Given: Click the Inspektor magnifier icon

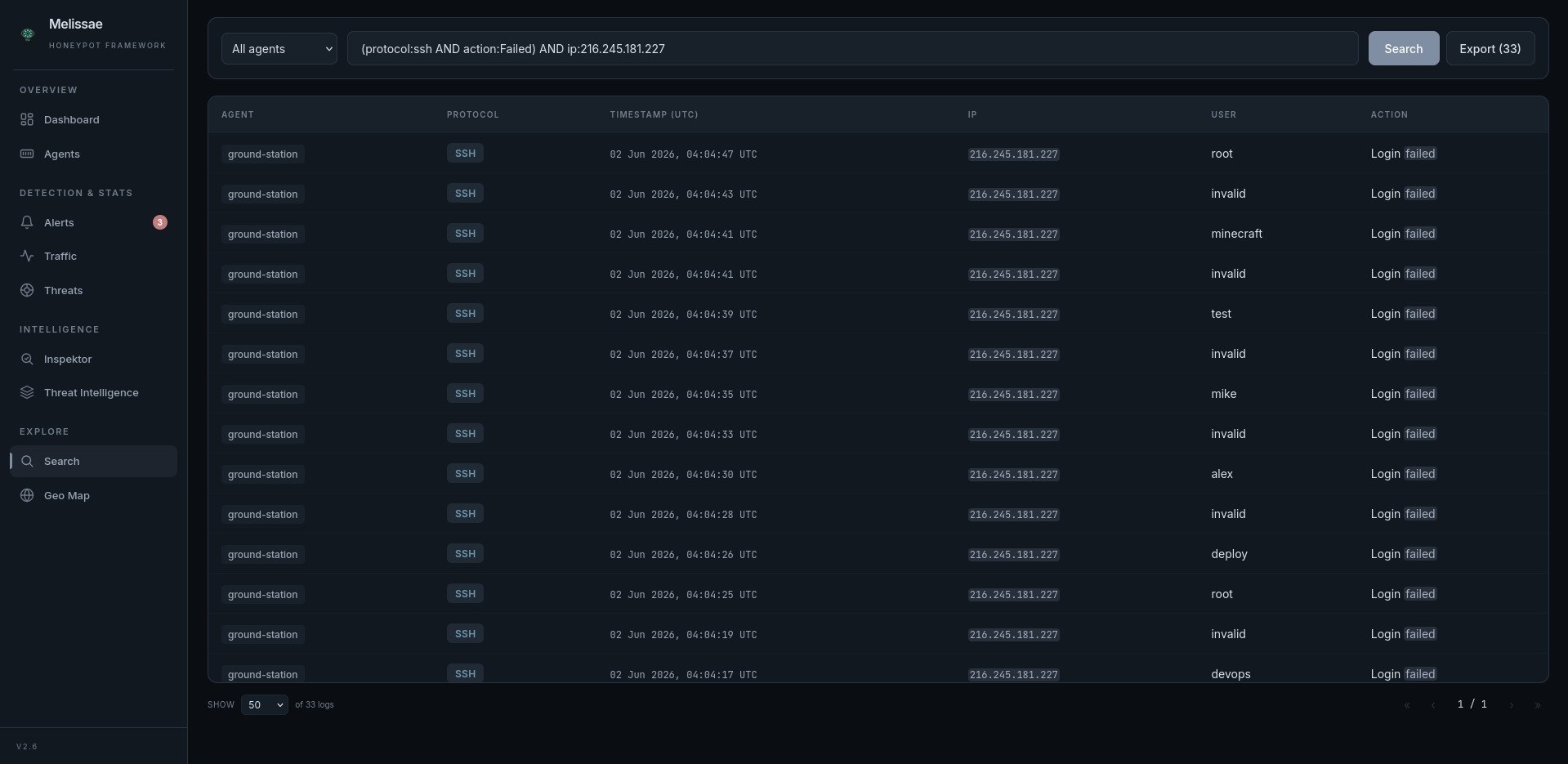Looking at the screenshot, I should tap(27, 359).
